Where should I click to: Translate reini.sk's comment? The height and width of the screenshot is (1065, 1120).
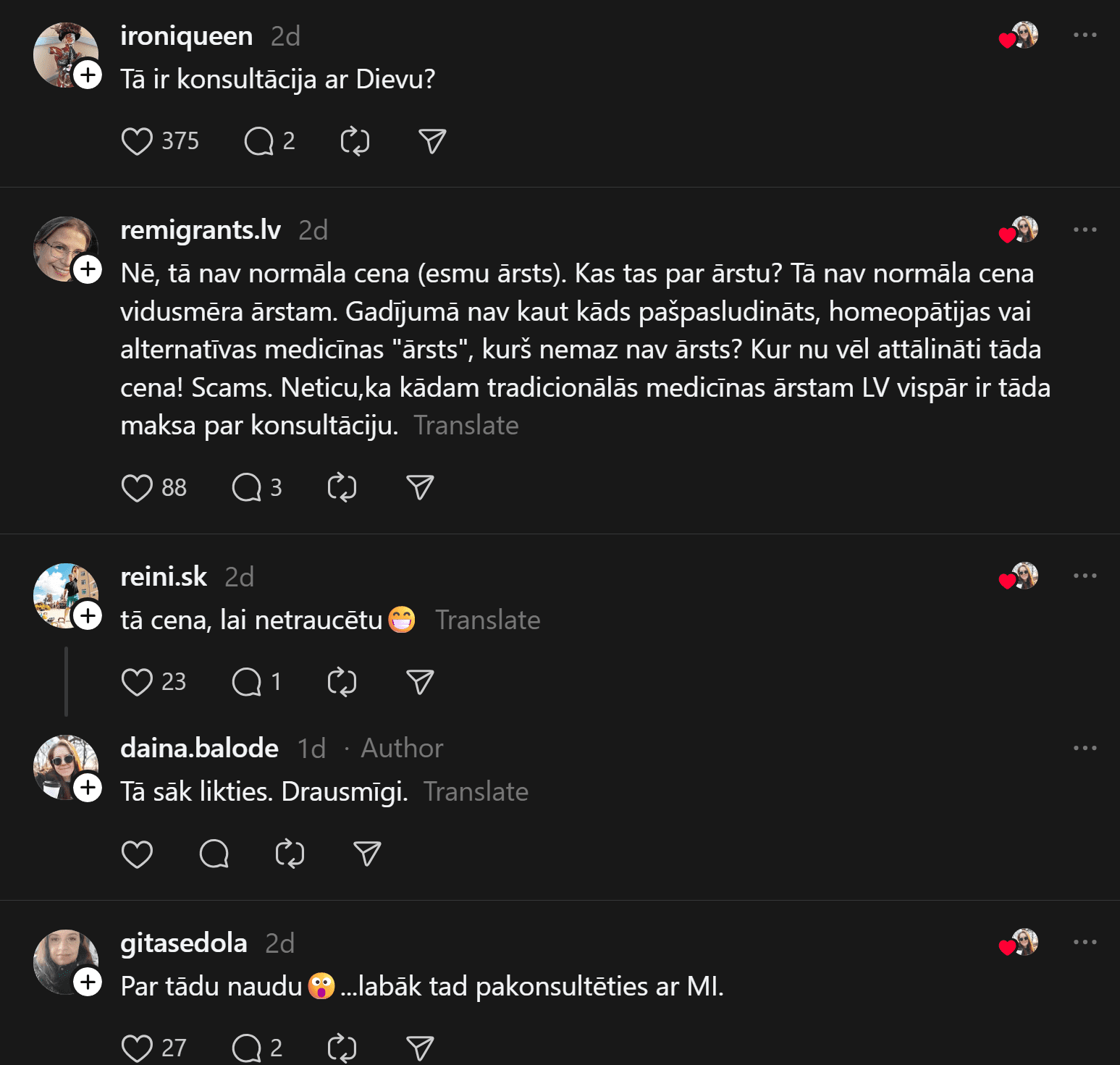(487, 620)
